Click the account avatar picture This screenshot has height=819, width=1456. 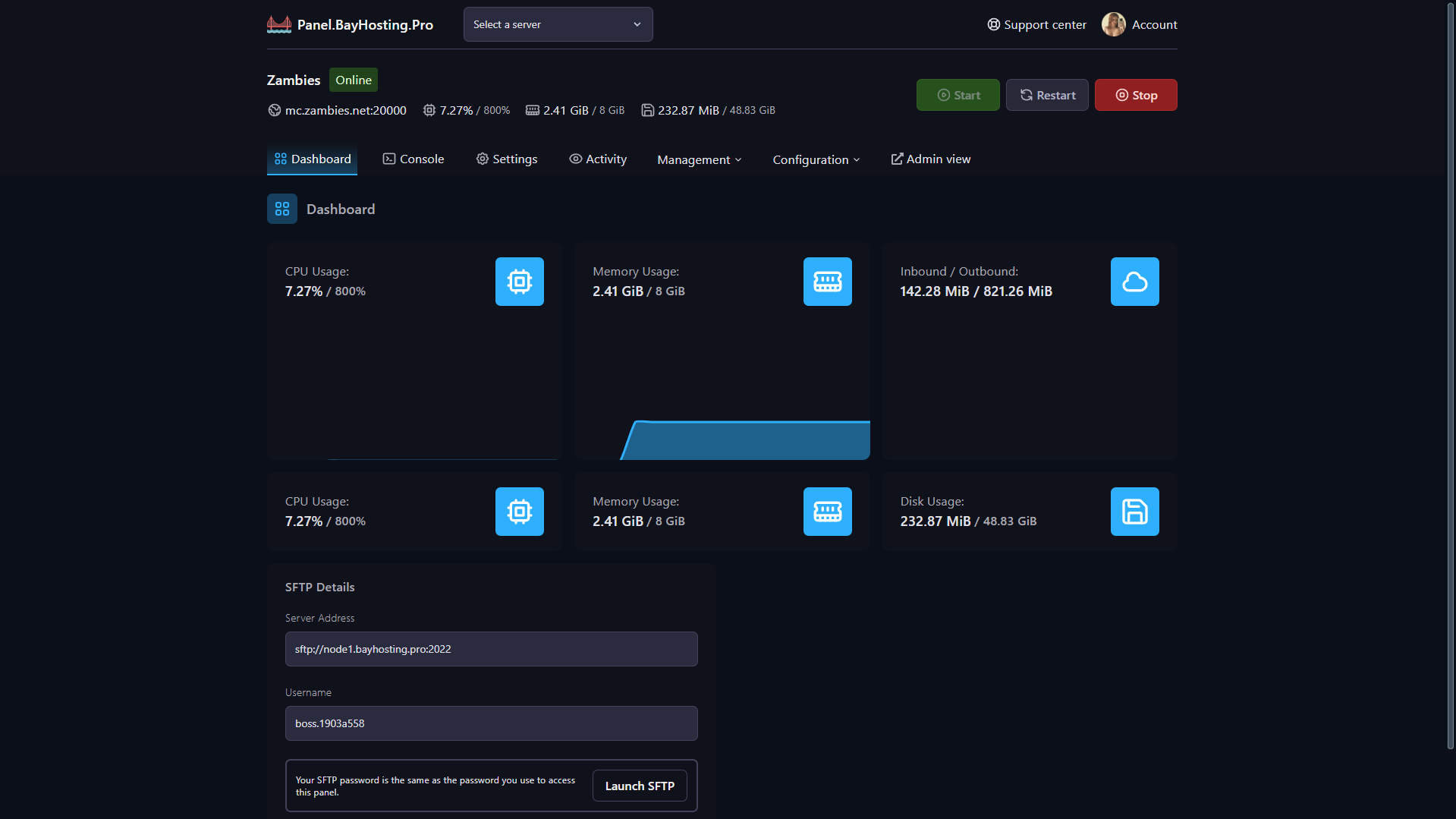pos(1113,24)
